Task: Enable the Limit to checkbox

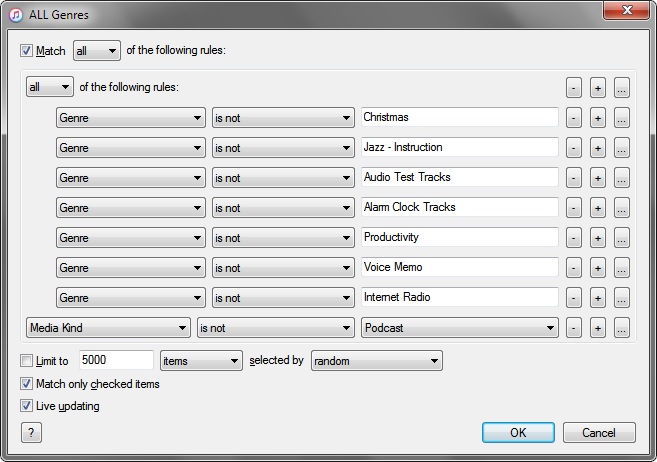Action: tap(26, 361)
